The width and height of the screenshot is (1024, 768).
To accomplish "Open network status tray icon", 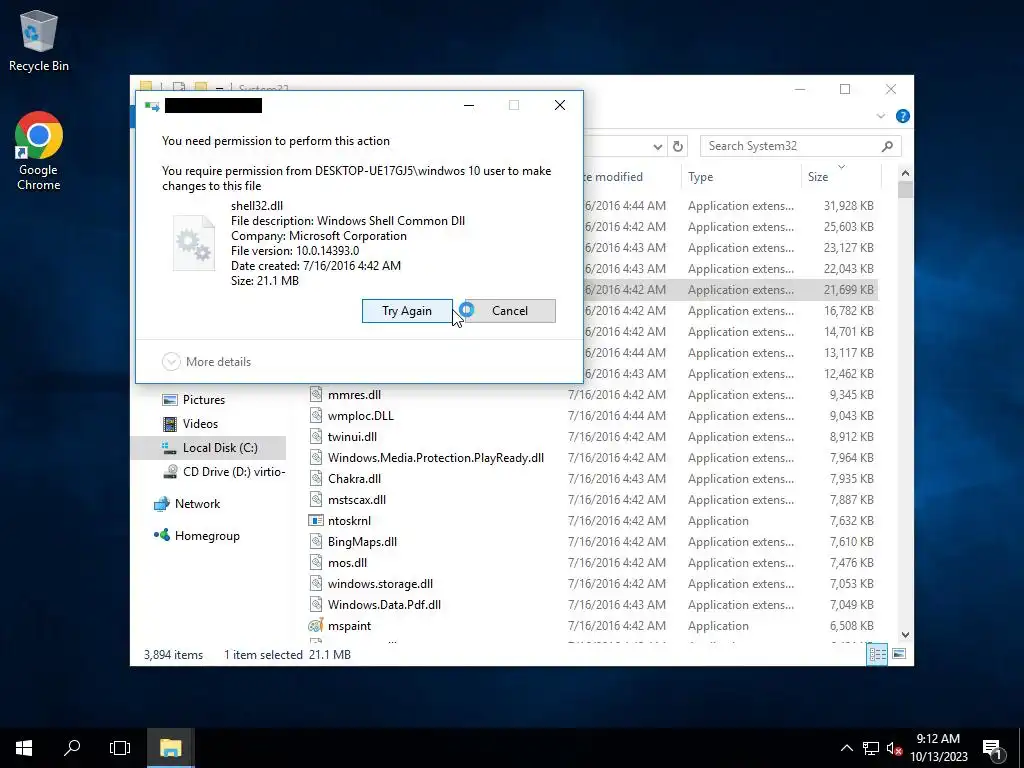I will (871, 748).
